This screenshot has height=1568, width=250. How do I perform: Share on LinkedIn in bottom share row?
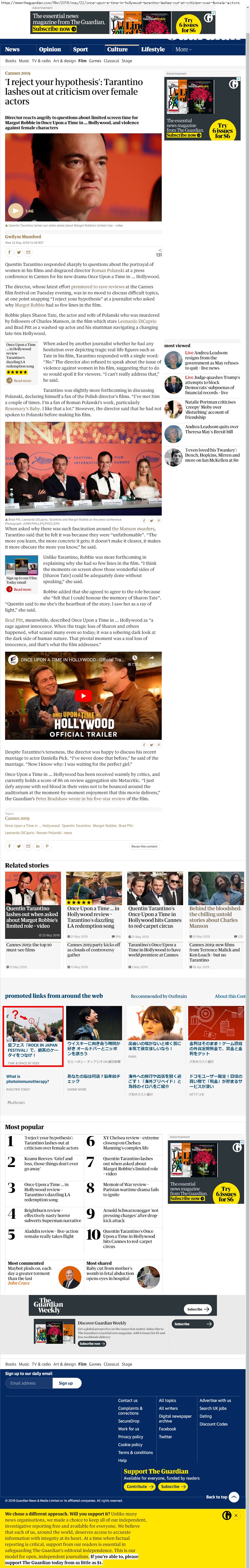[x=38, y=846]
